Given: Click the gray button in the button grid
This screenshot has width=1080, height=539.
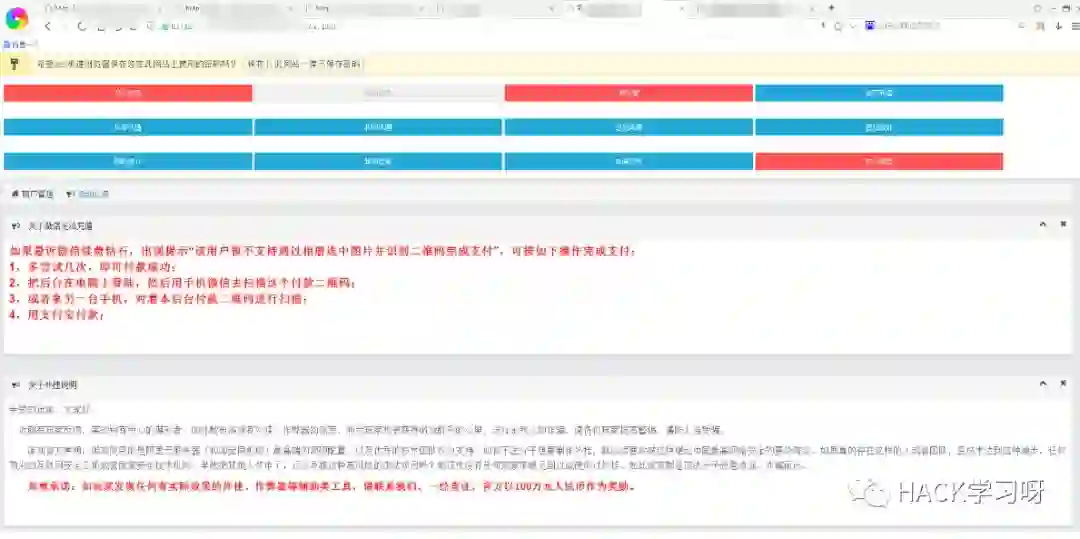Looking at the screenshot, I should pyautogui.click(x=377, y=93).
